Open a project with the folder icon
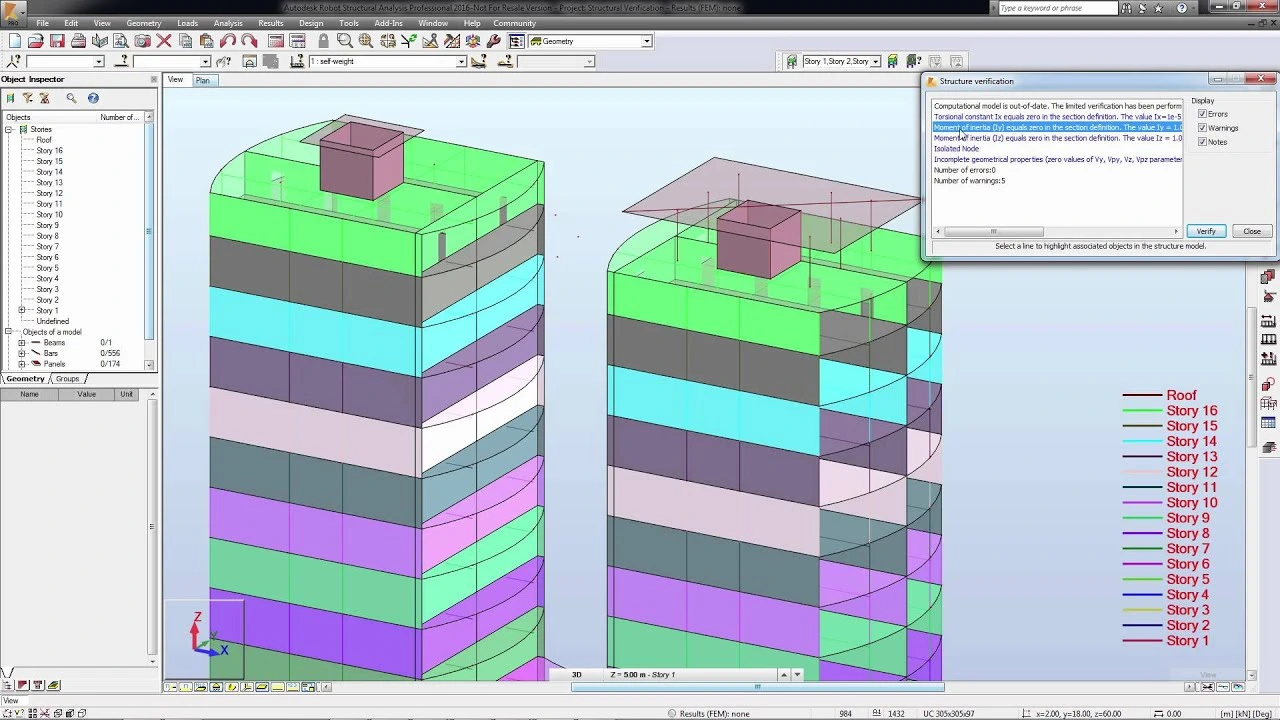The height and width of the screenshot is (720, 1280). 36,41
